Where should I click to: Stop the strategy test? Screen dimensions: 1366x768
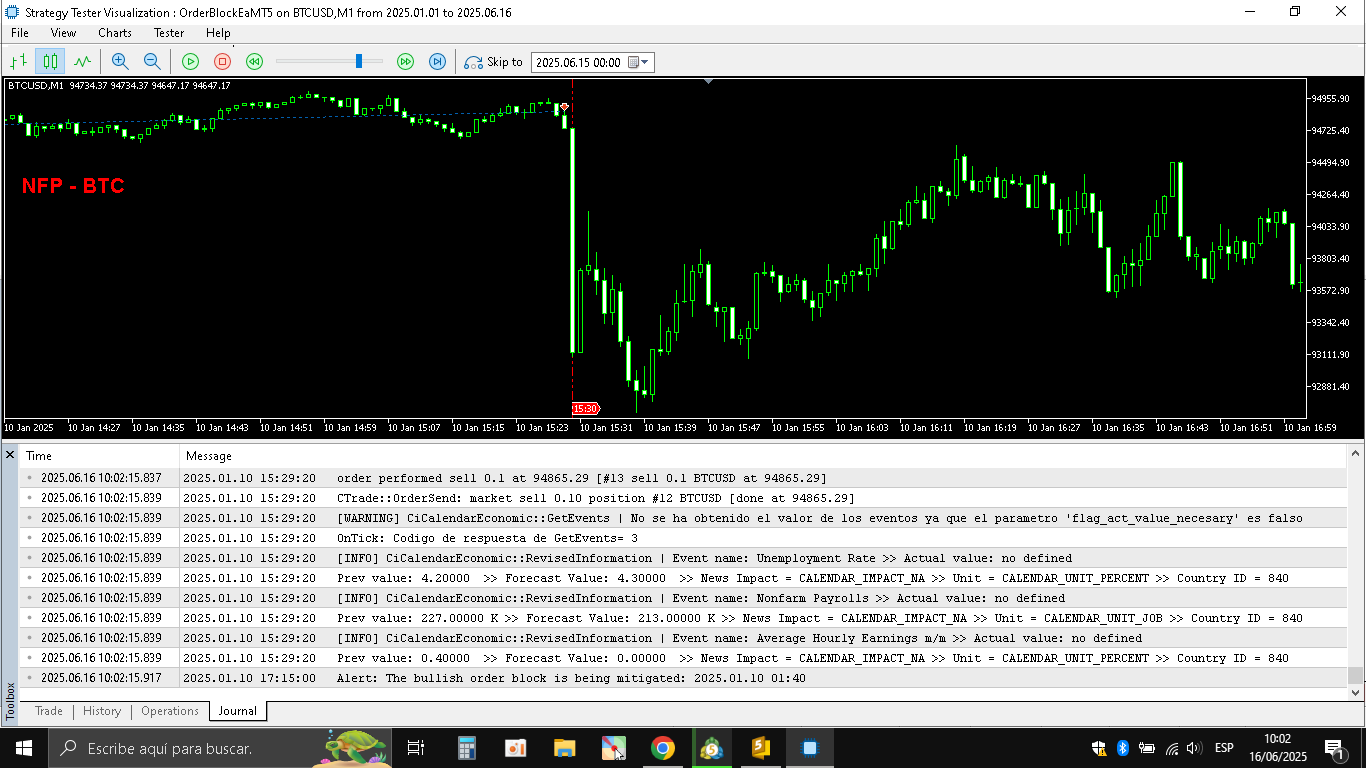click(222, 62)
